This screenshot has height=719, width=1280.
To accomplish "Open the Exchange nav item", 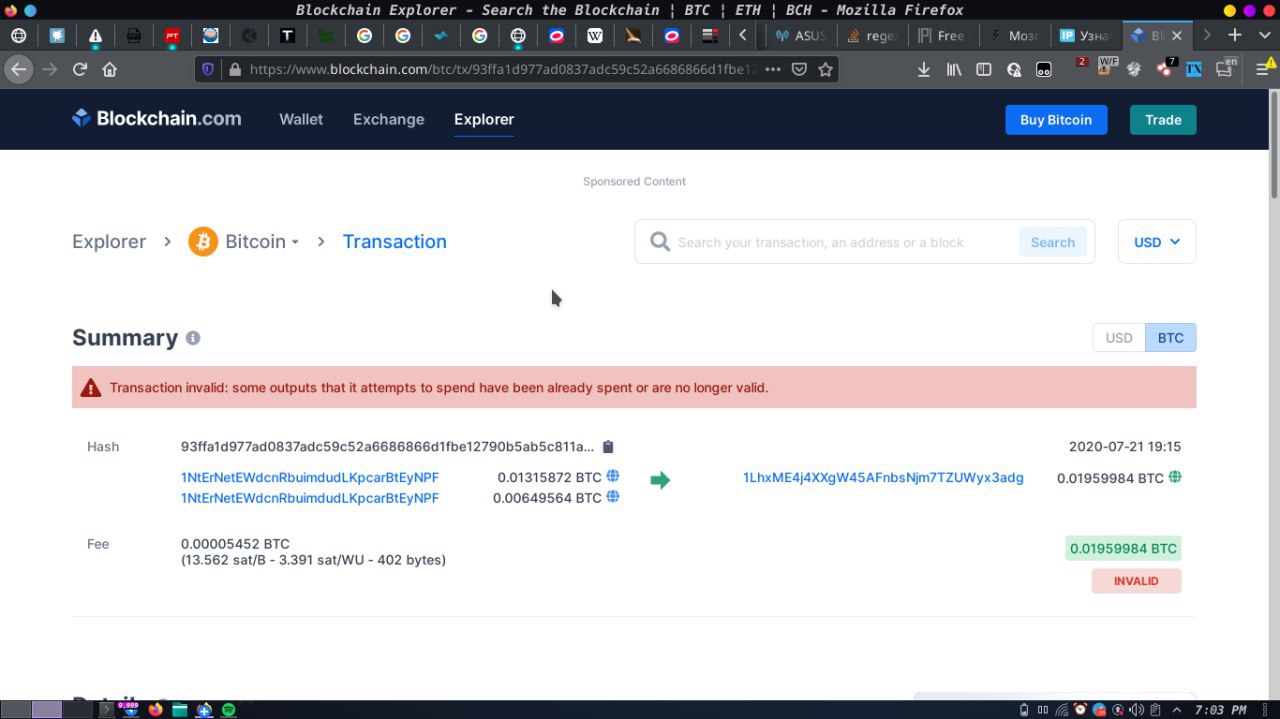I will point(388,119).
